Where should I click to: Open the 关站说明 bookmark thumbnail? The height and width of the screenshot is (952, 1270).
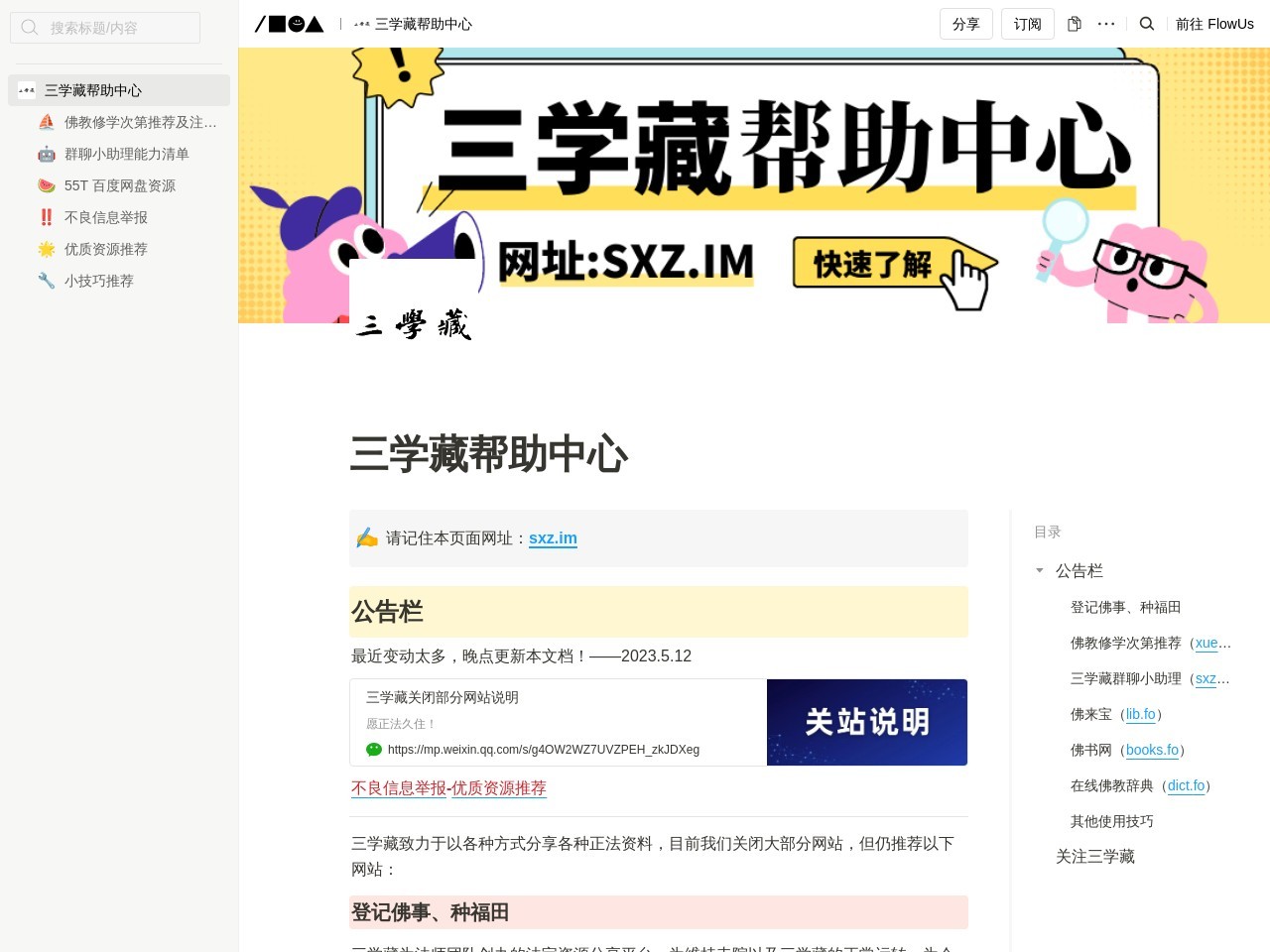point(866,722)
